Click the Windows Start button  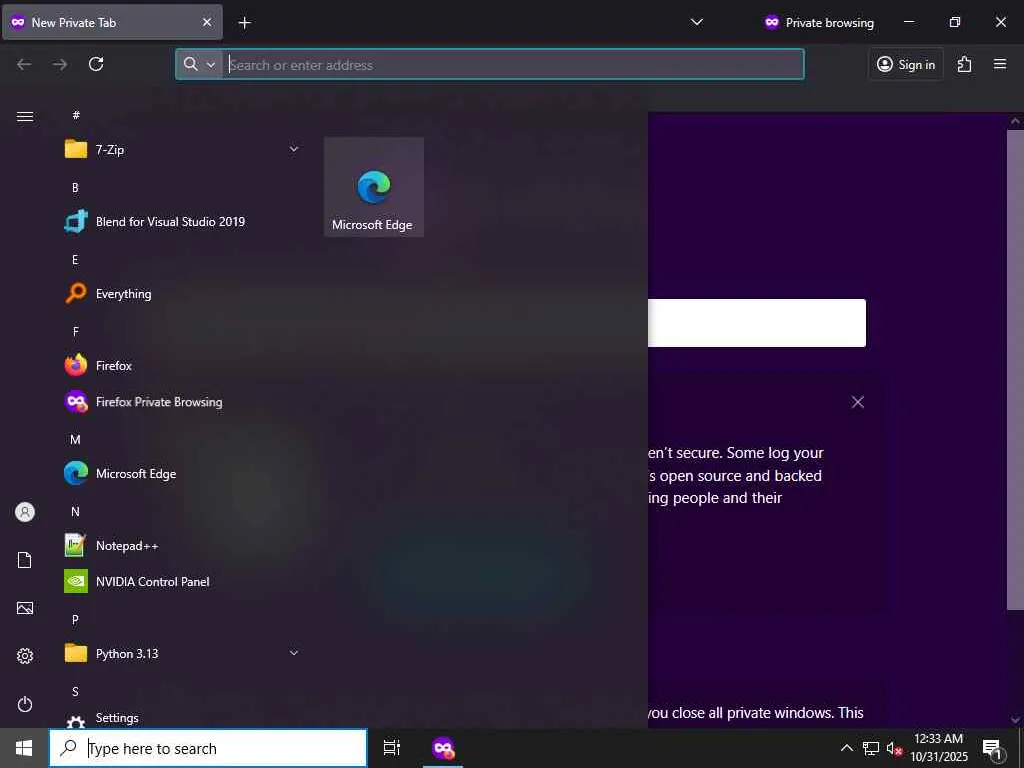tap(24, 748)
